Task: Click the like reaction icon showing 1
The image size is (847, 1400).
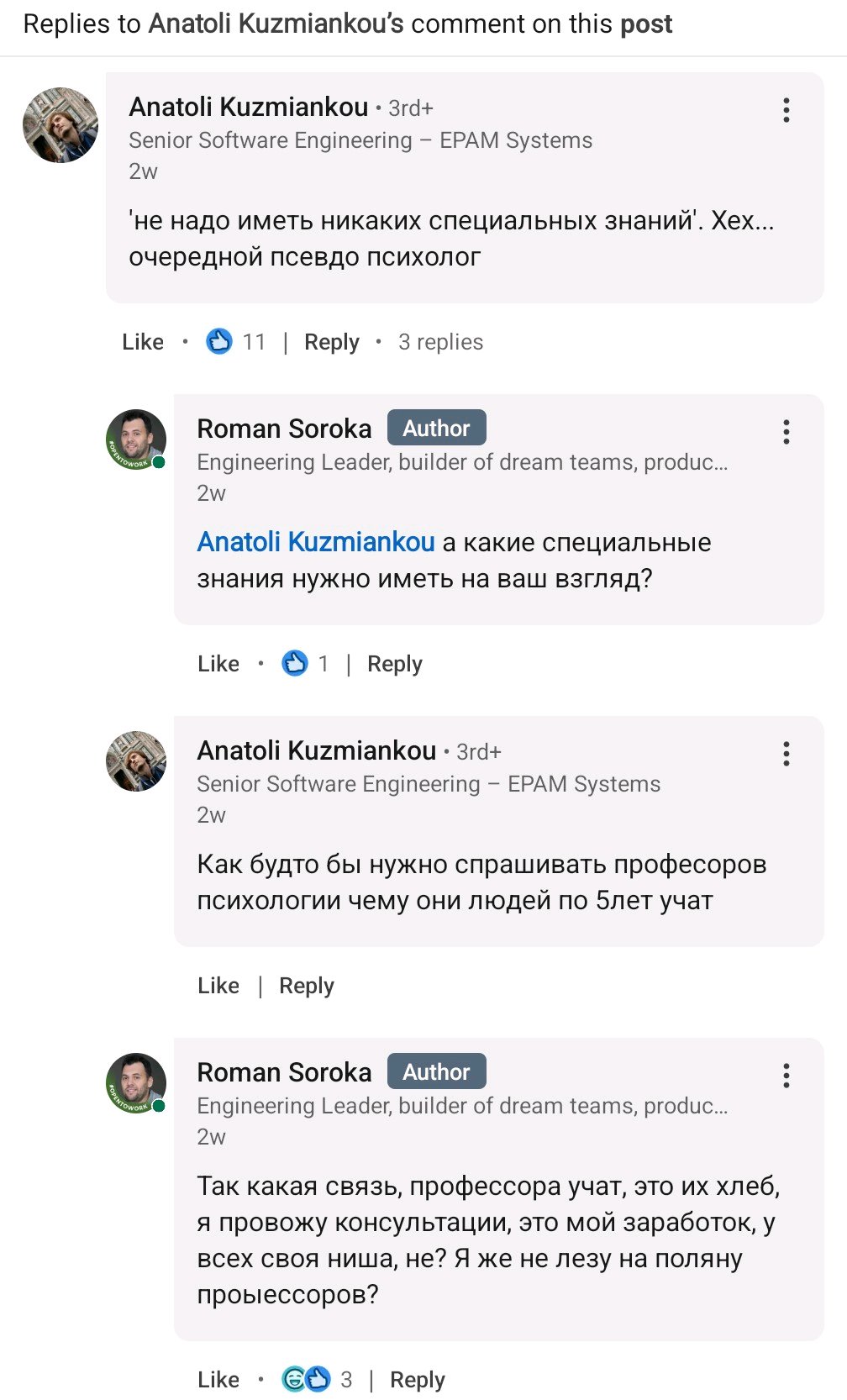Action: (x=295, y=664)
